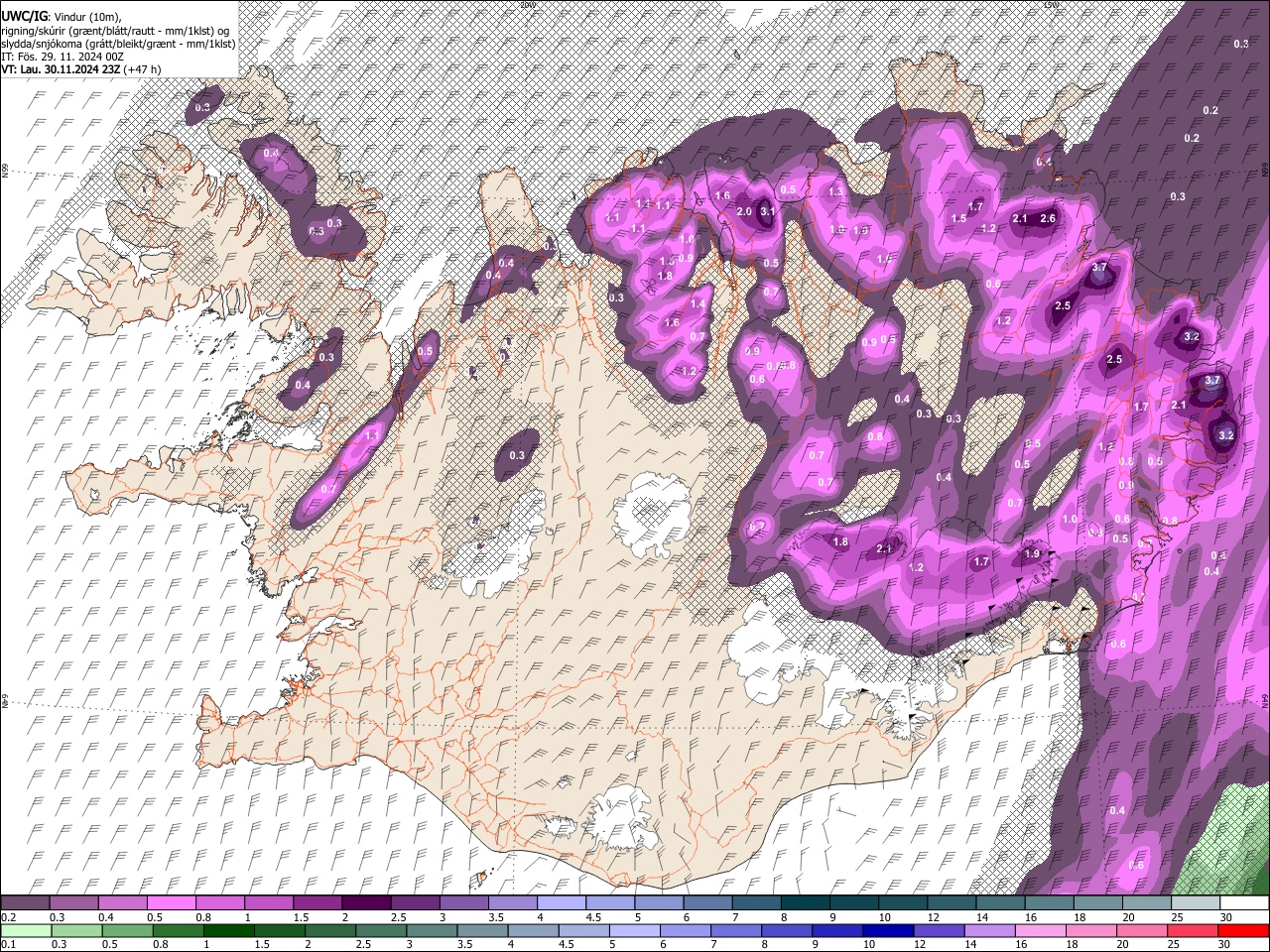This screenshot has height=952, width=1270.
Task: Pick the lavender upper swatch labeled 4
Action: click(x=561, y=903)
